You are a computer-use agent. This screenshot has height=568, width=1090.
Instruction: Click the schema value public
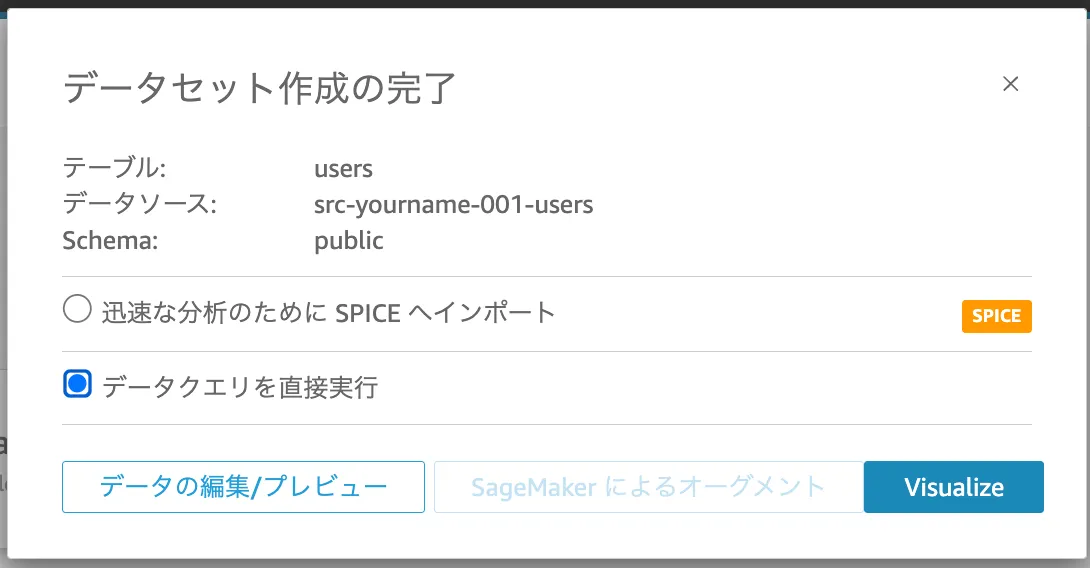click(348, 241)
